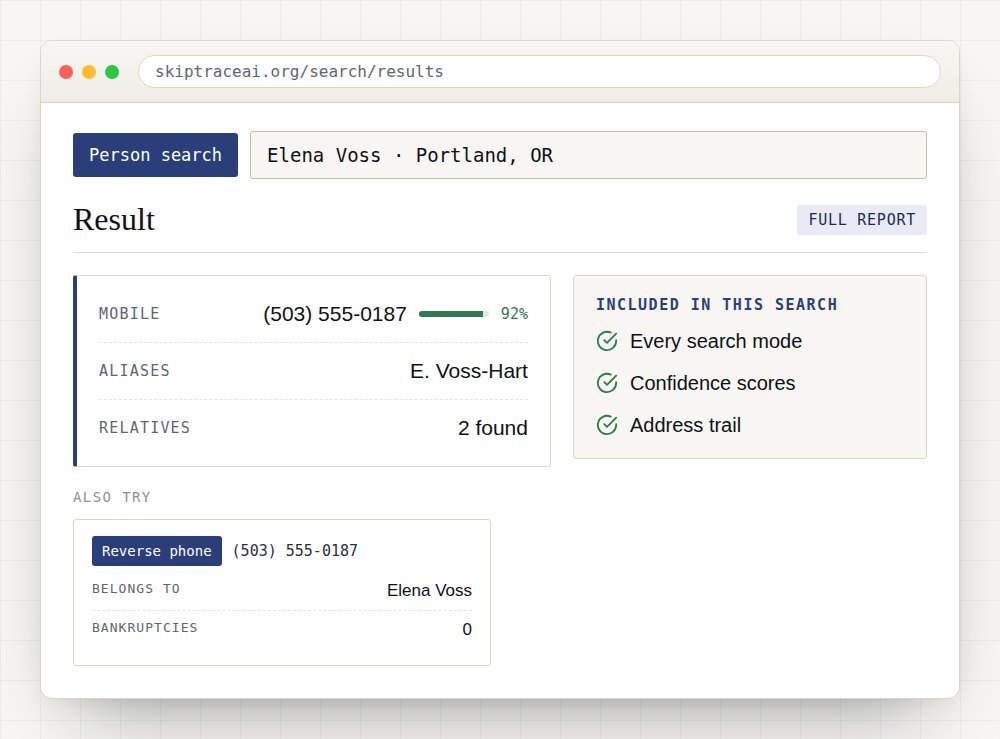
Task: Click the reverse phone number (503) 555-0187
Action: coord(295,551)
